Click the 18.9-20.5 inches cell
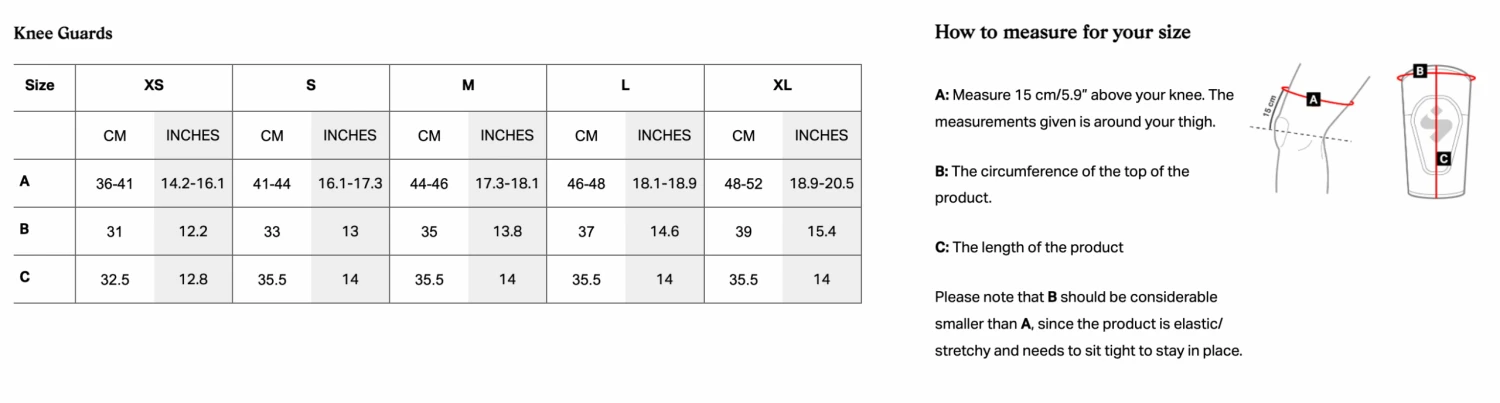 [x=822, y=184]
